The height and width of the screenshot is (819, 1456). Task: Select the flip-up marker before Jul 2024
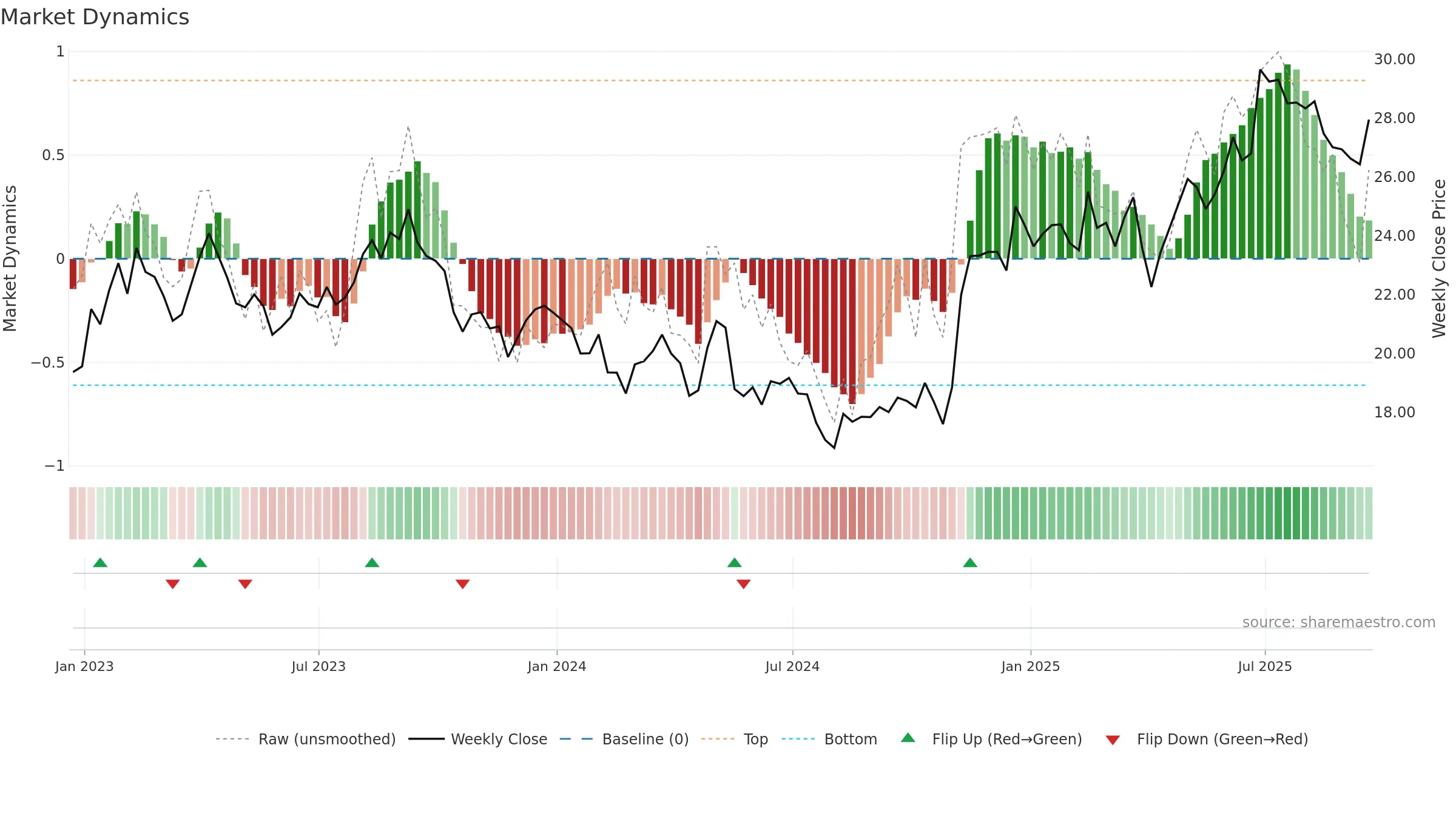(735, 562)
